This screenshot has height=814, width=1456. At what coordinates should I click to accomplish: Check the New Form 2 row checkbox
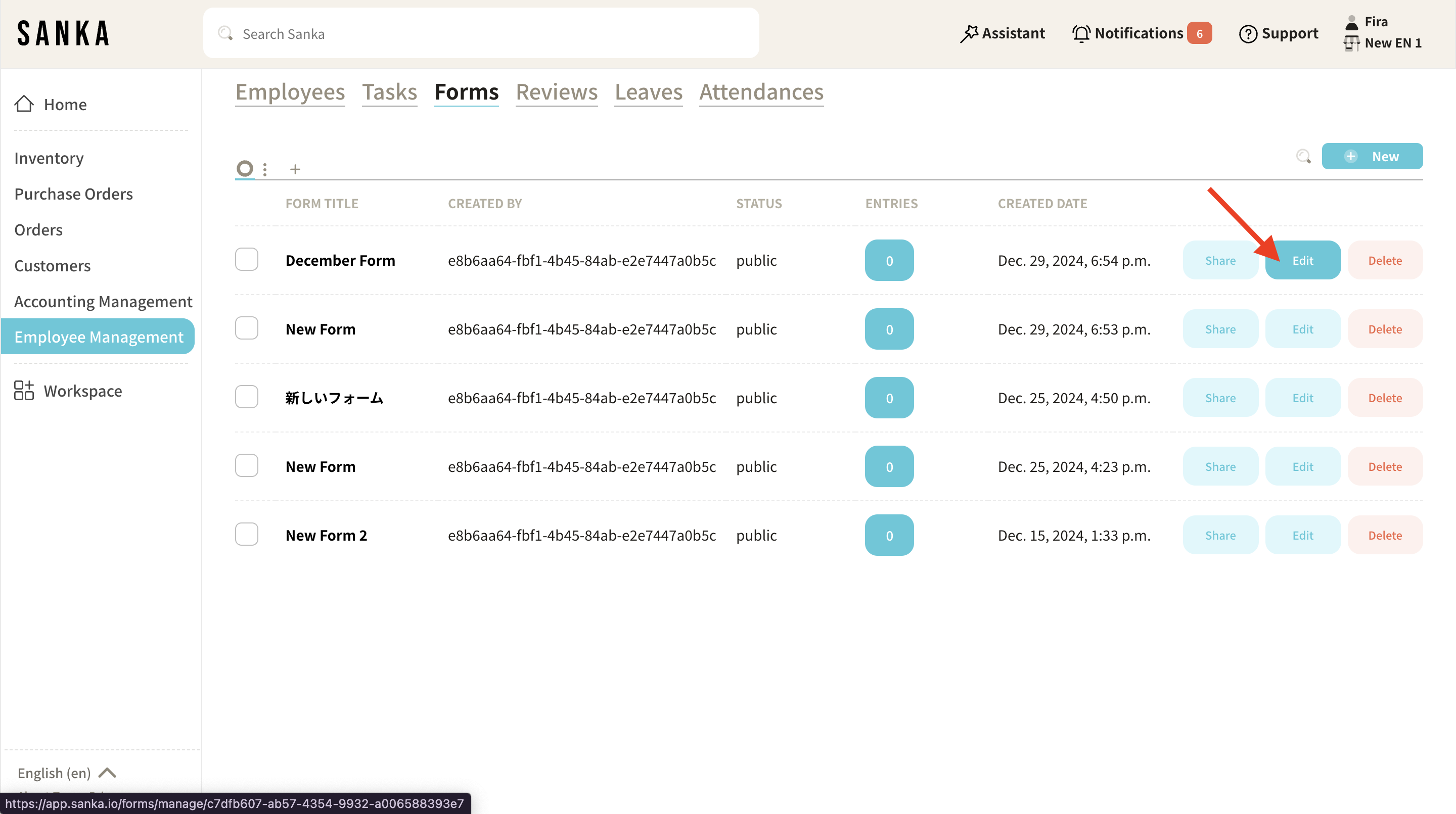pyautogui.click(x=246, y=535)
